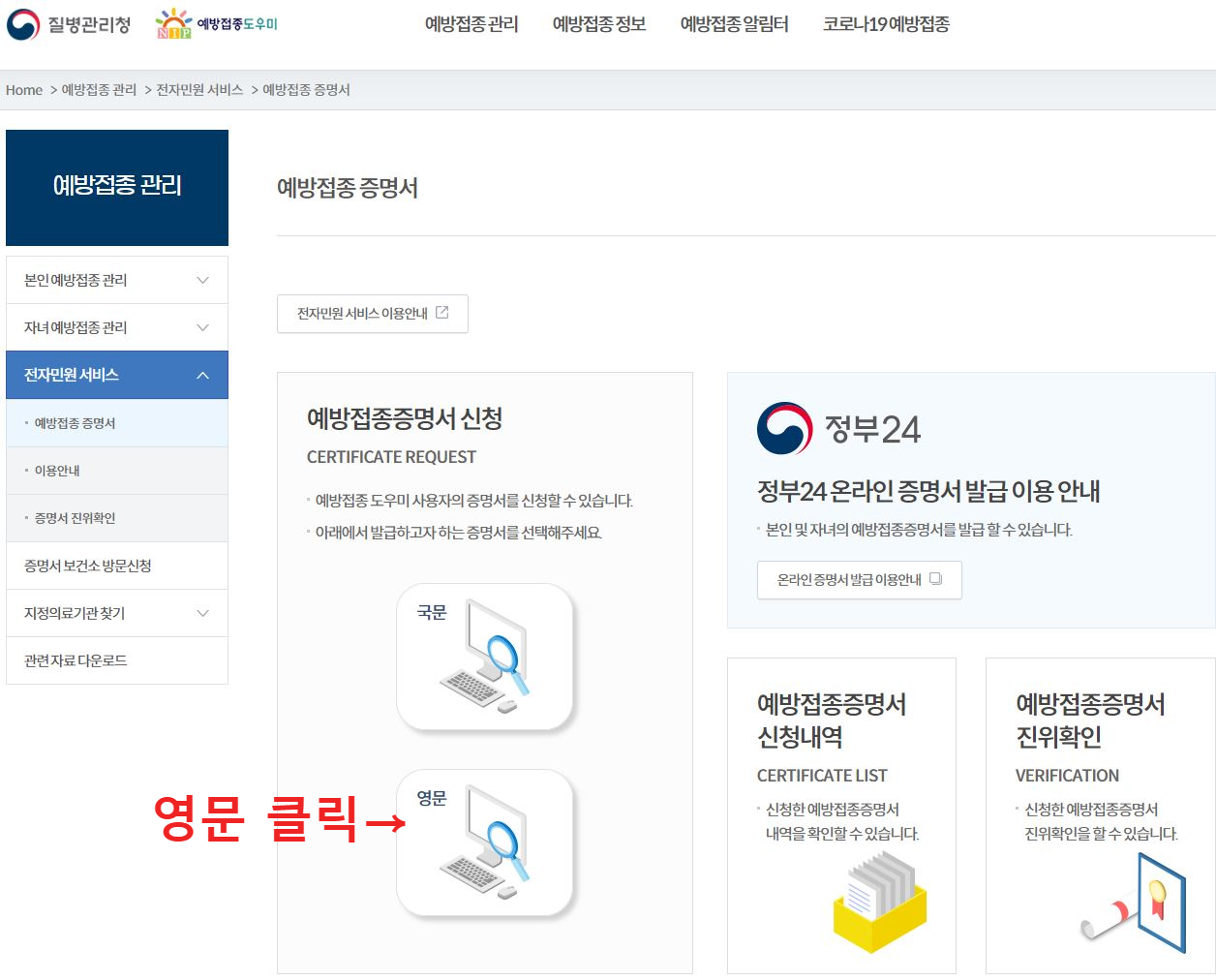Click the external link icon on 전자민원 서비스 이용안내

click(442, 313)
